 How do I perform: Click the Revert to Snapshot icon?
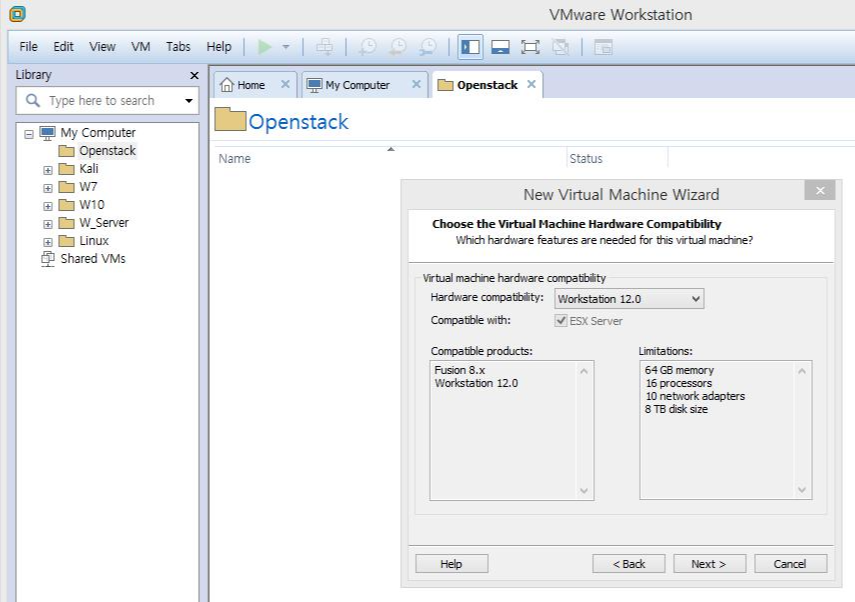[398, 47]
